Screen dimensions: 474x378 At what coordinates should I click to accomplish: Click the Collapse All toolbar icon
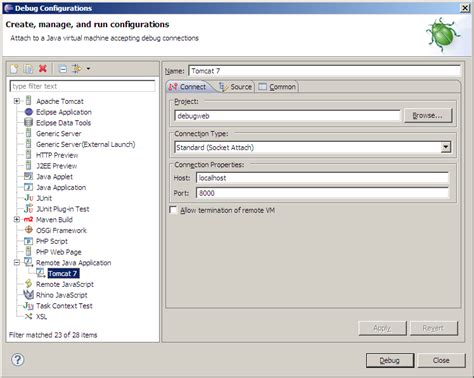pyautogui.click(x=62, y=69)
